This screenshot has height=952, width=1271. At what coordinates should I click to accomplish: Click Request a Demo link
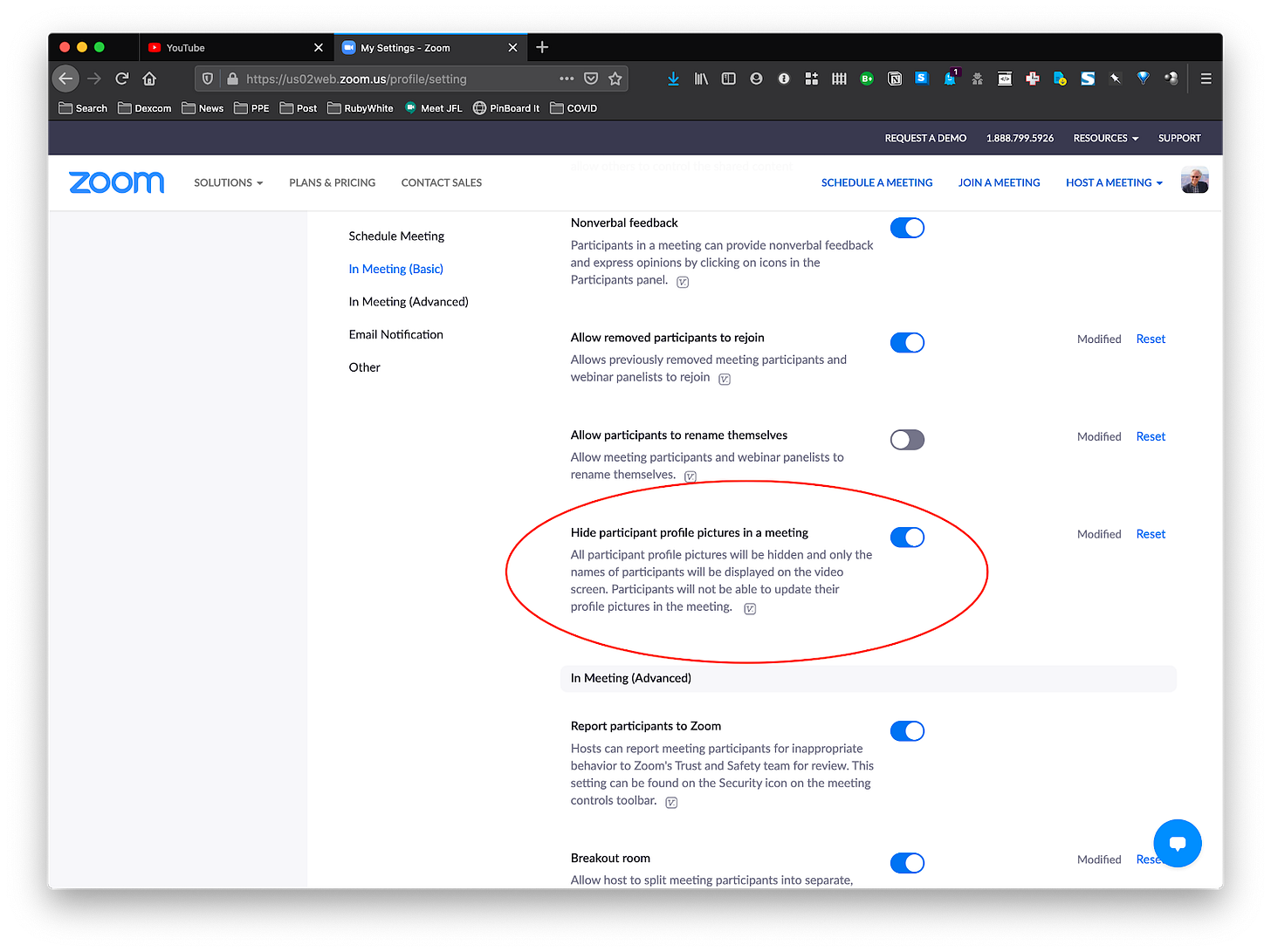925,138
